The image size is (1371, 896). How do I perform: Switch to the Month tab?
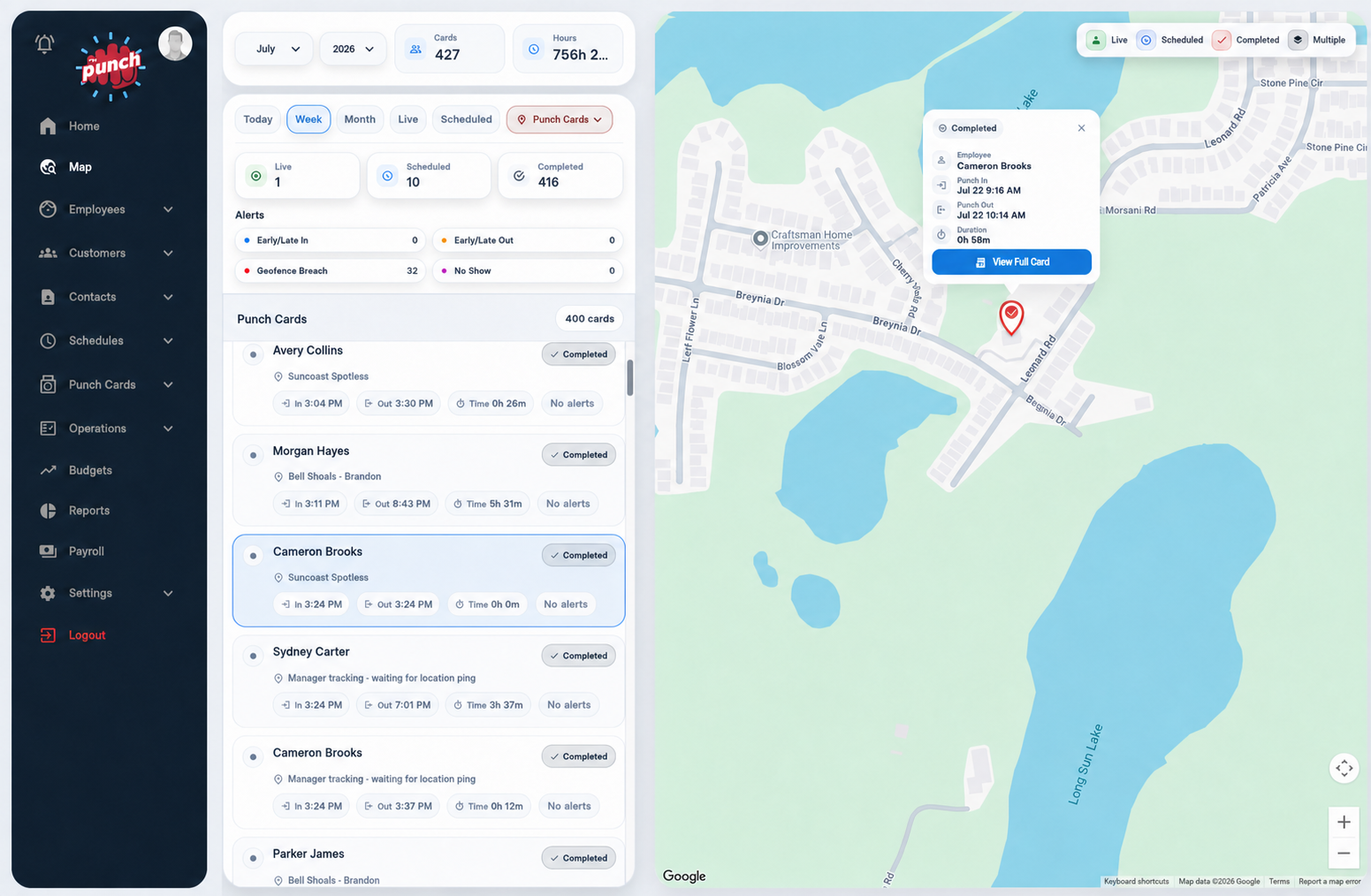coord(360,119)
